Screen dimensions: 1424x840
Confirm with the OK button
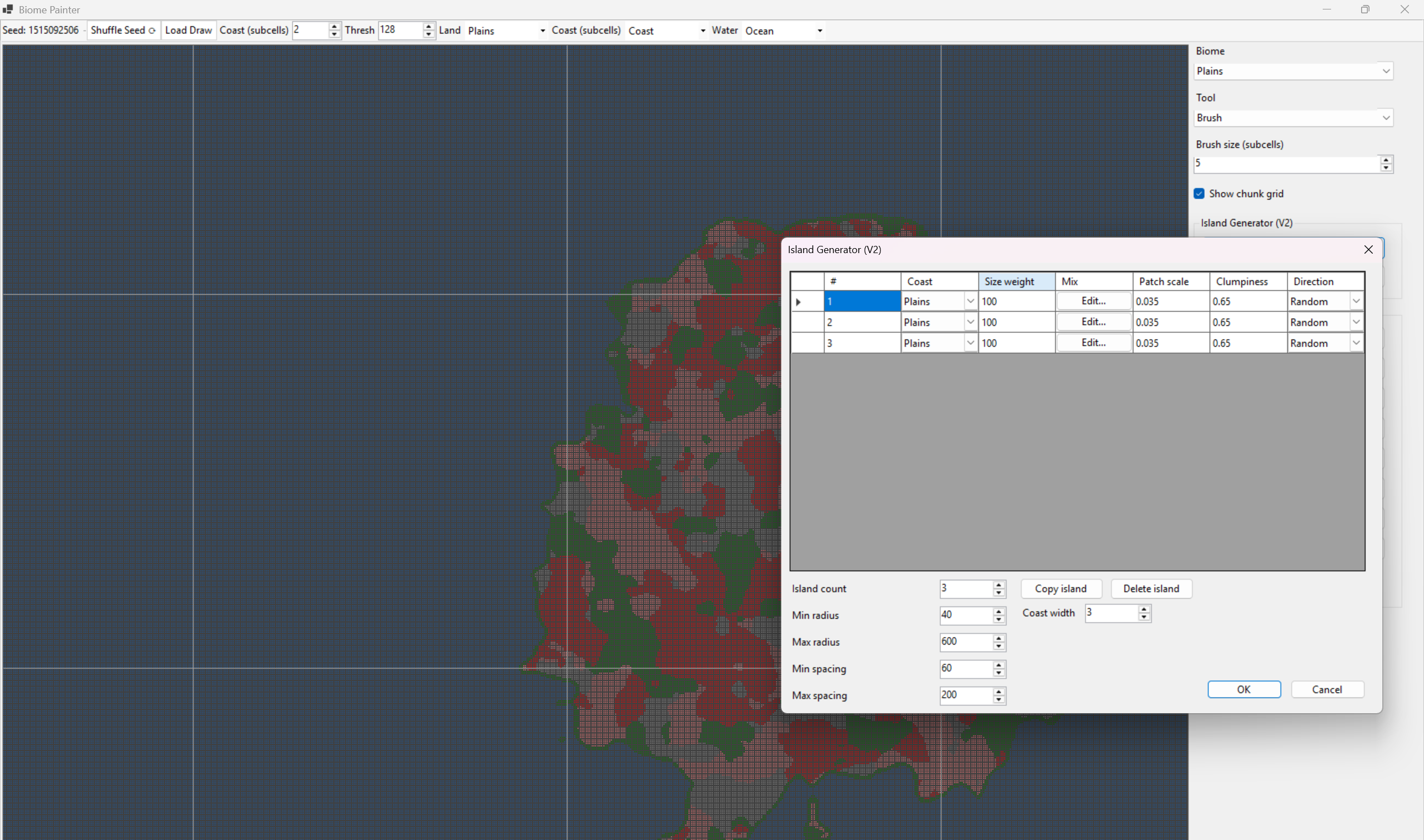[1243, 689]
